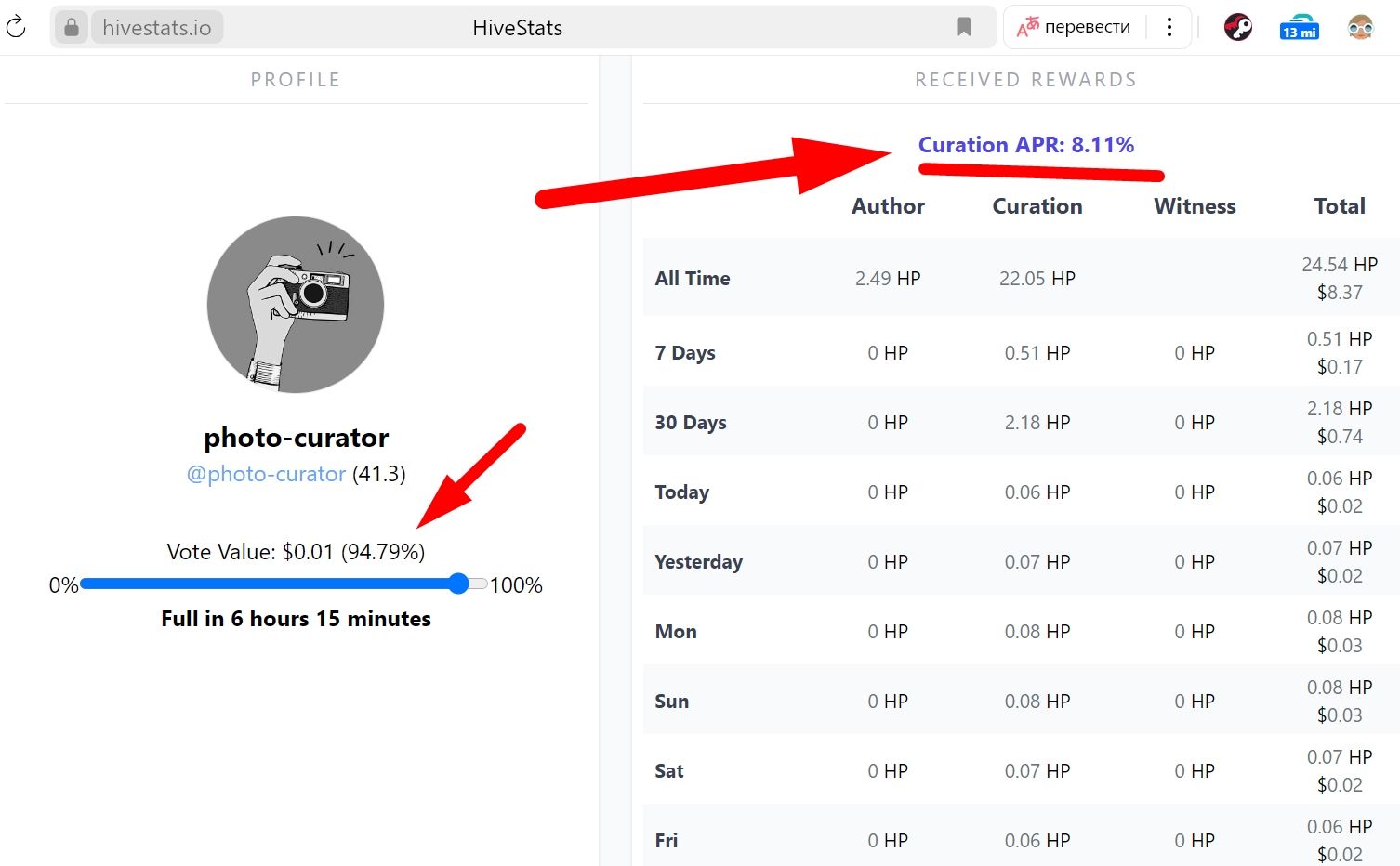This screenshot has width=1400, height=866.
Task: Click the hivestats.io address field
Action: (157, 28)
